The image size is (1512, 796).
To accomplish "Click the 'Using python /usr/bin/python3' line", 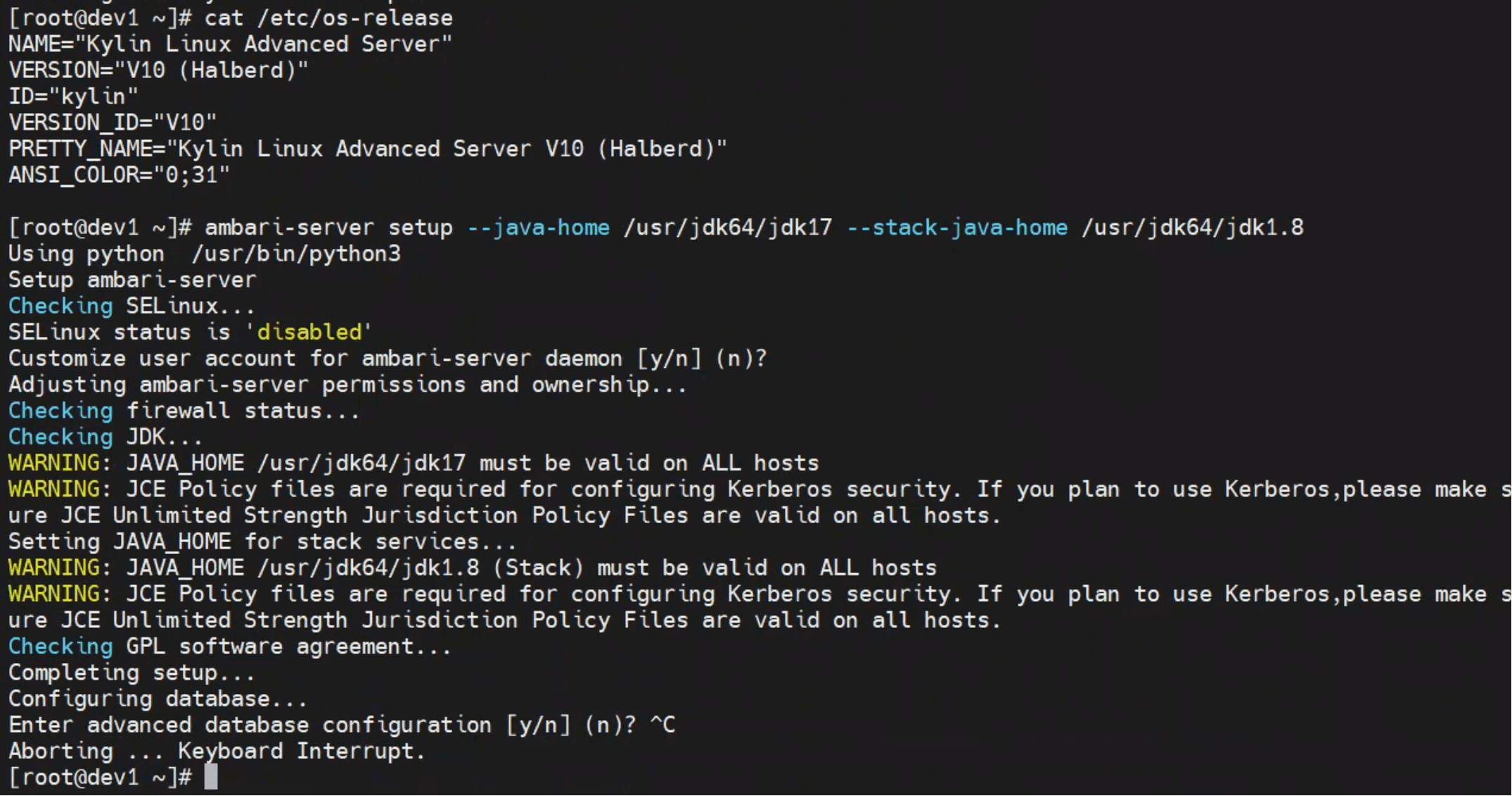I will point(204,254).
